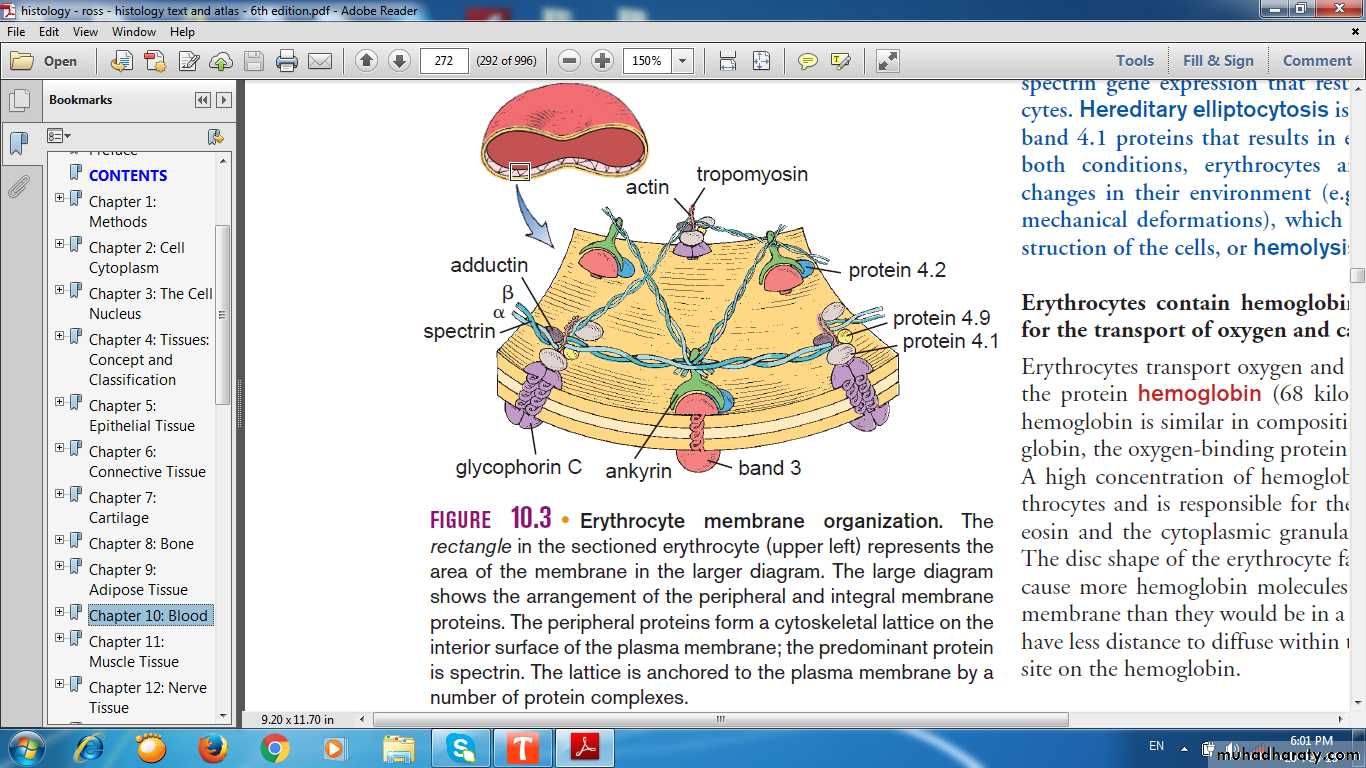
Task: Open the bookmarks options dropdown menu
Action: pyautogui.click(x=59, y=136)
